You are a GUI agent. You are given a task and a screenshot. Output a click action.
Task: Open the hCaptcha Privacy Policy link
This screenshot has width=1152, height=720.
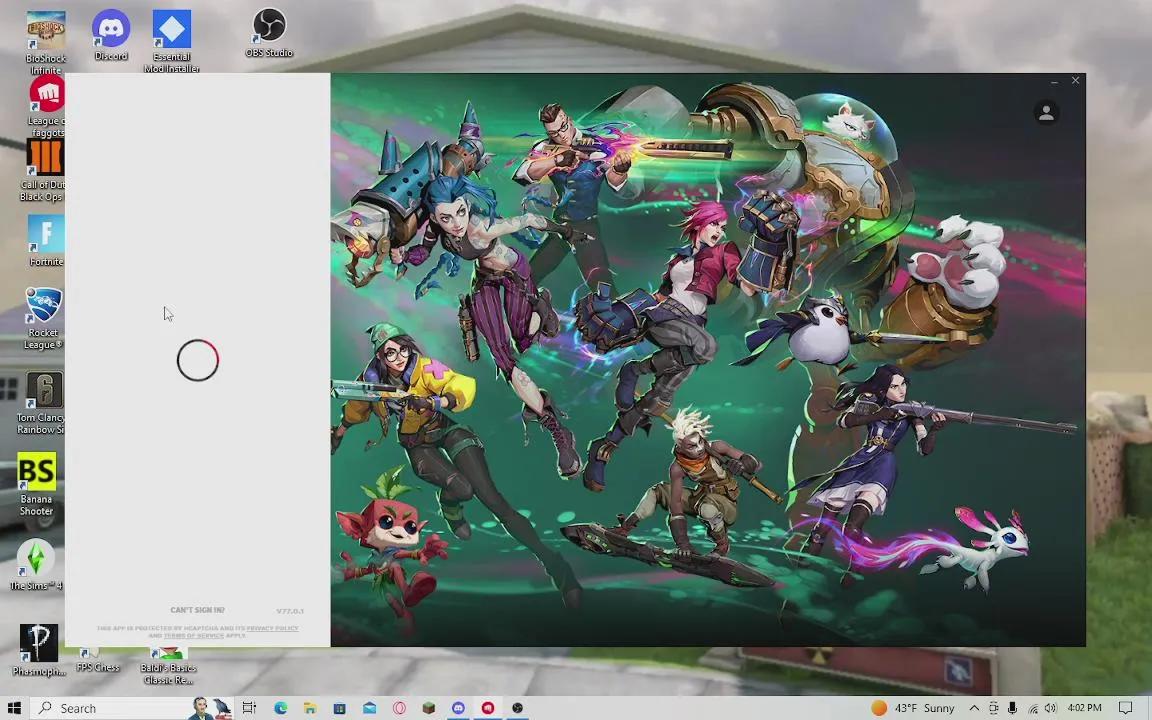pyautogui.click(x=272, y=628)
